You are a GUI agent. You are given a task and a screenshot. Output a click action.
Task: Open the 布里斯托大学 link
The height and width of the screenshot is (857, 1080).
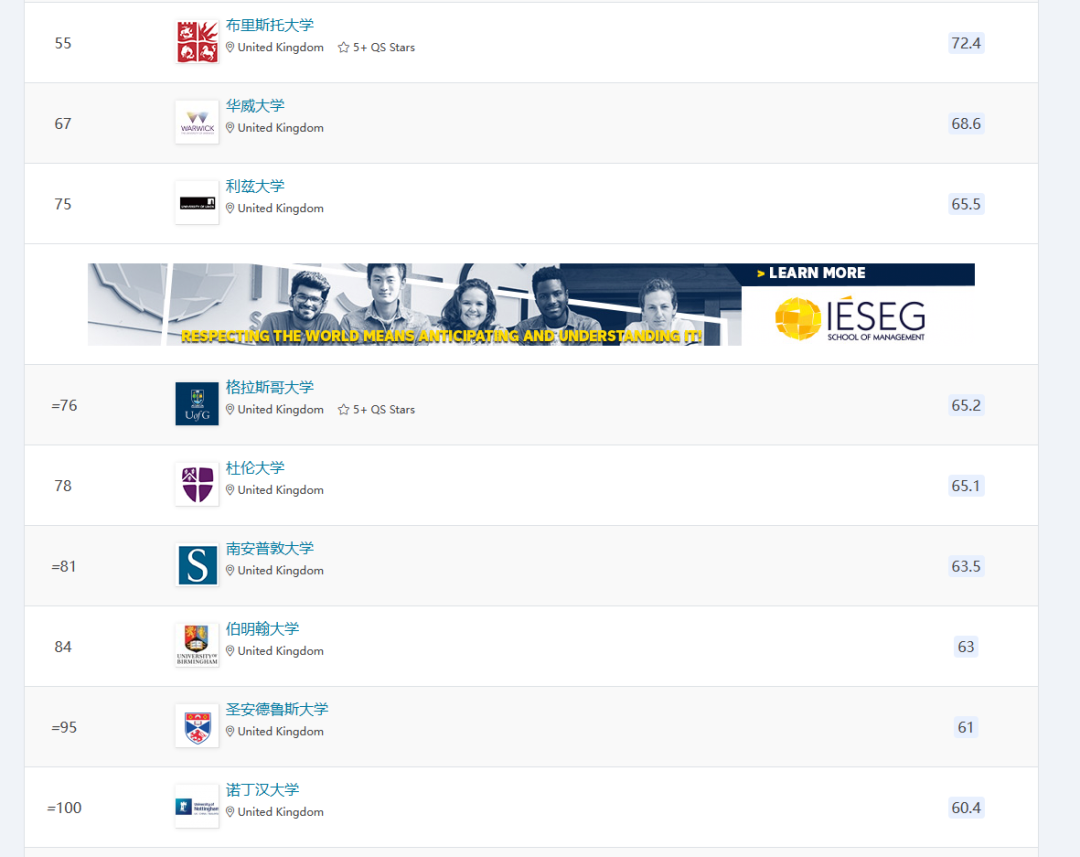269,25
